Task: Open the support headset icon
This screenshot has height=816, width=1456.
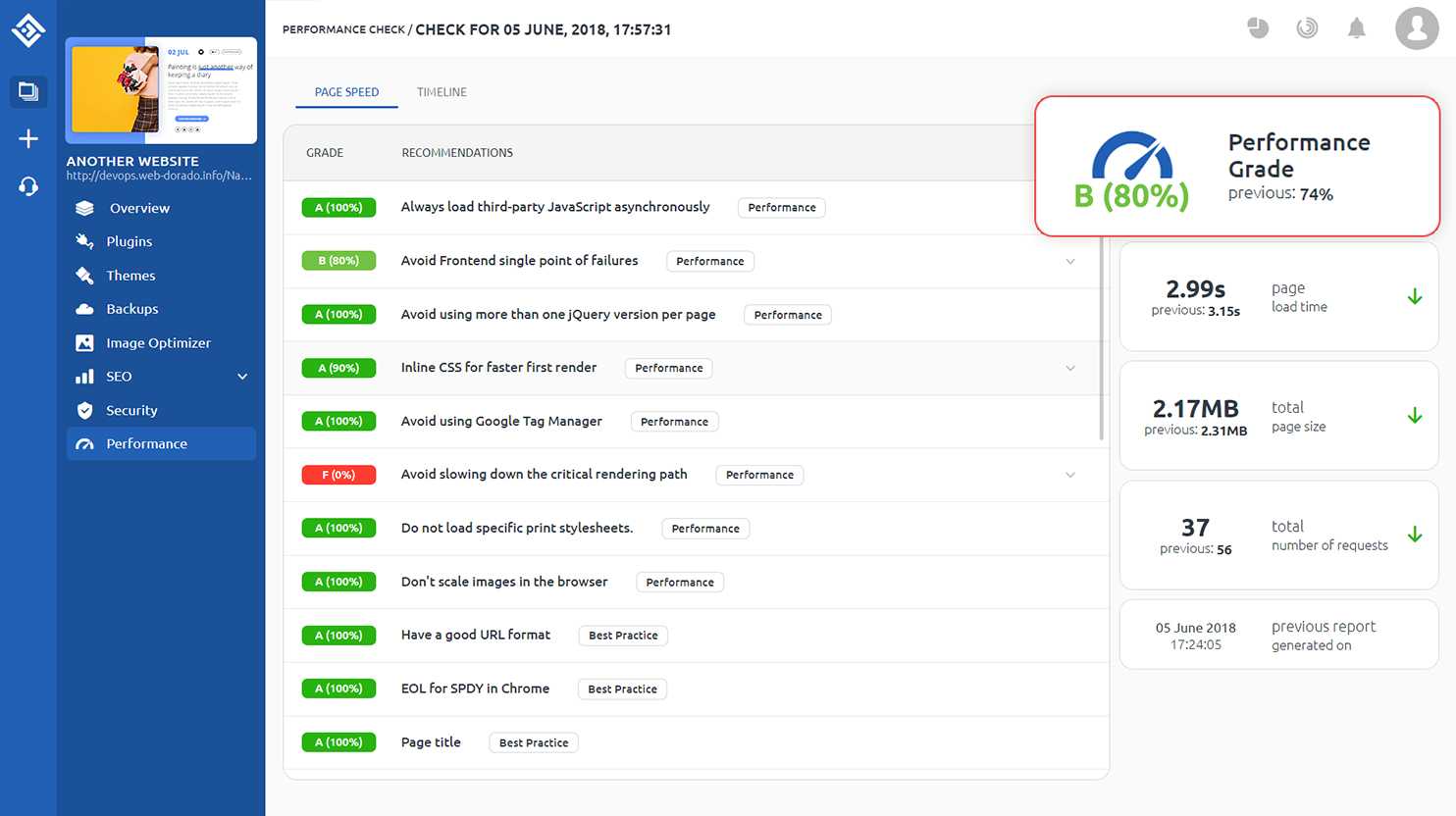Action: (x=28, y=186)
